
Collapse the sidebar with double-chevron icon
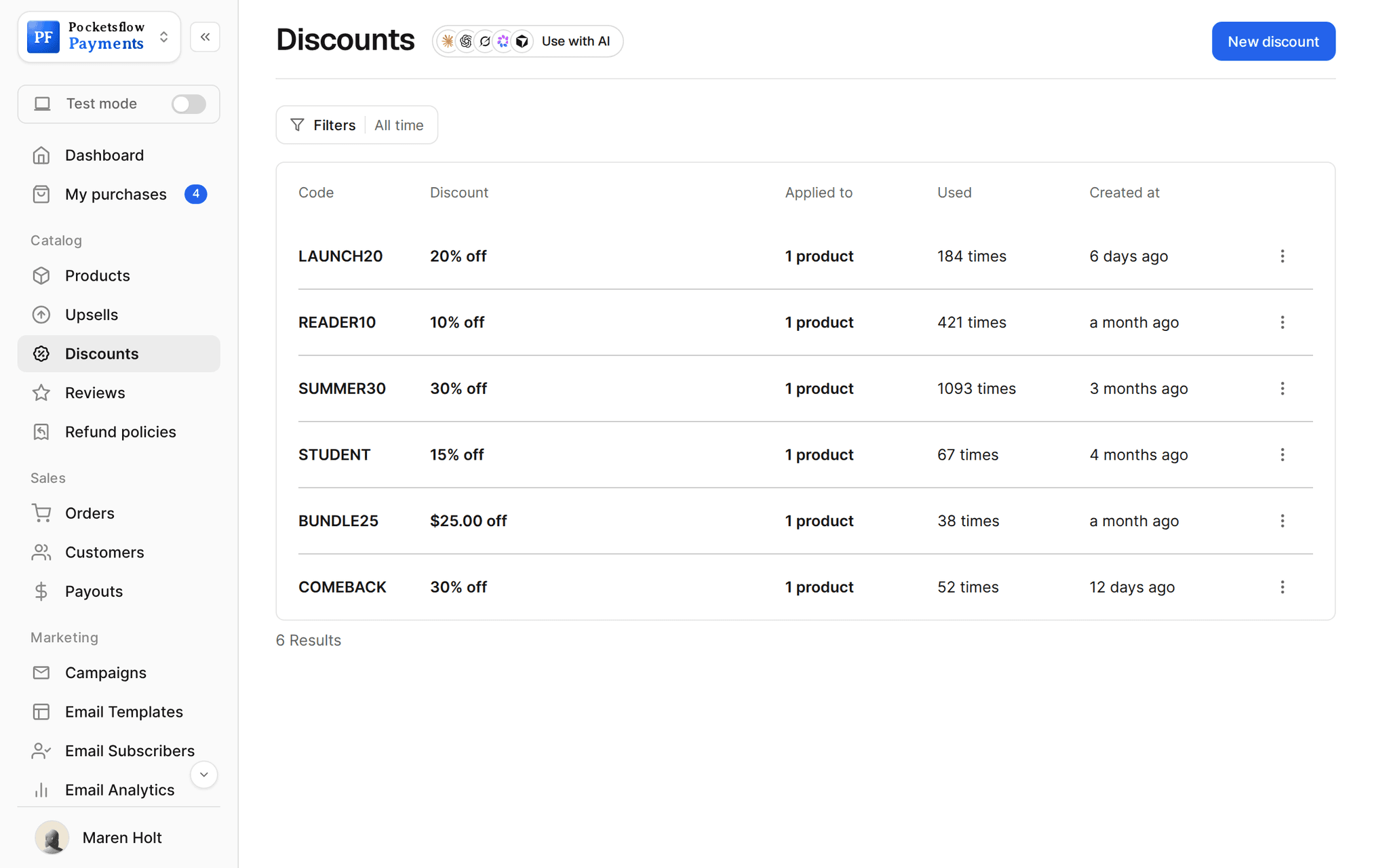205,37
